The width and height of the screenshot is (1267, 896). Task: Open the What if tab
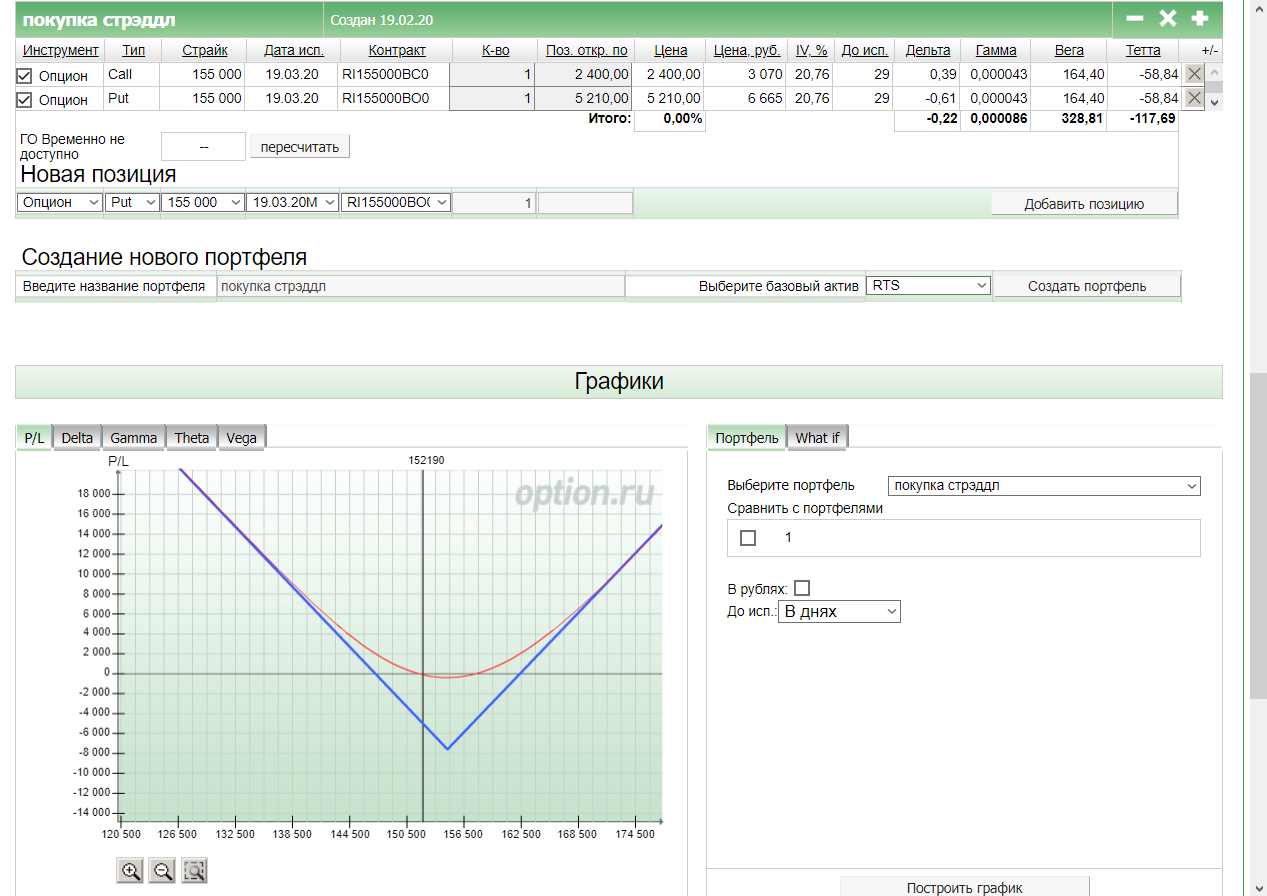(x=817, y=437)
